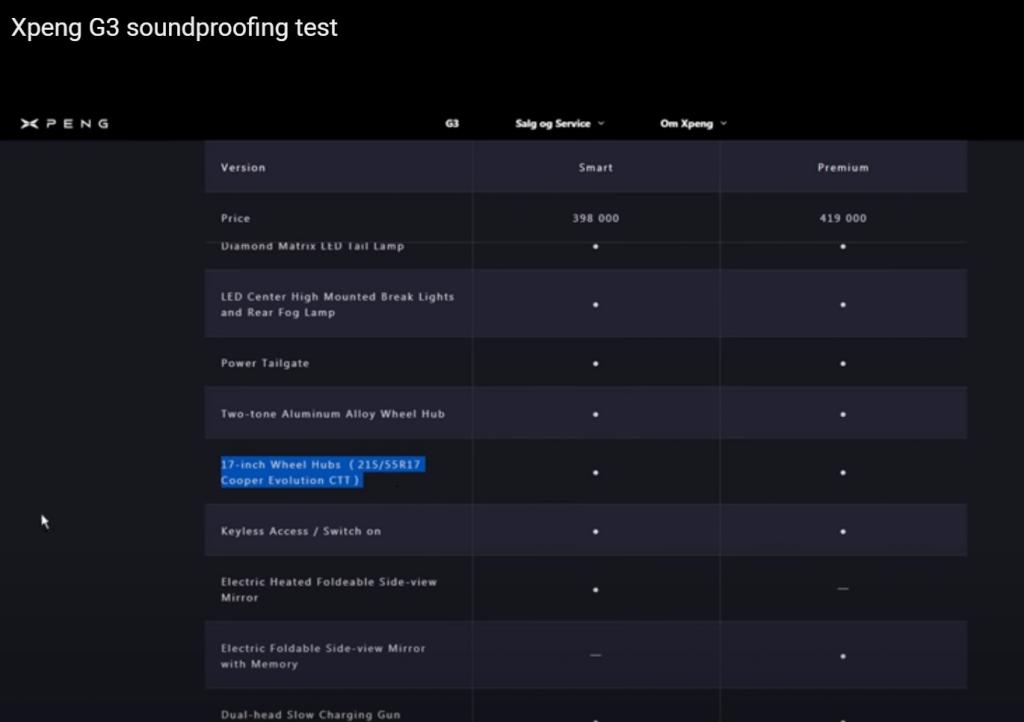Screen dimensions: 1024x722
Task: Click the video title Xpeng G3 soundproofing test
Action: pyautogui.click(x=174, y=27)
